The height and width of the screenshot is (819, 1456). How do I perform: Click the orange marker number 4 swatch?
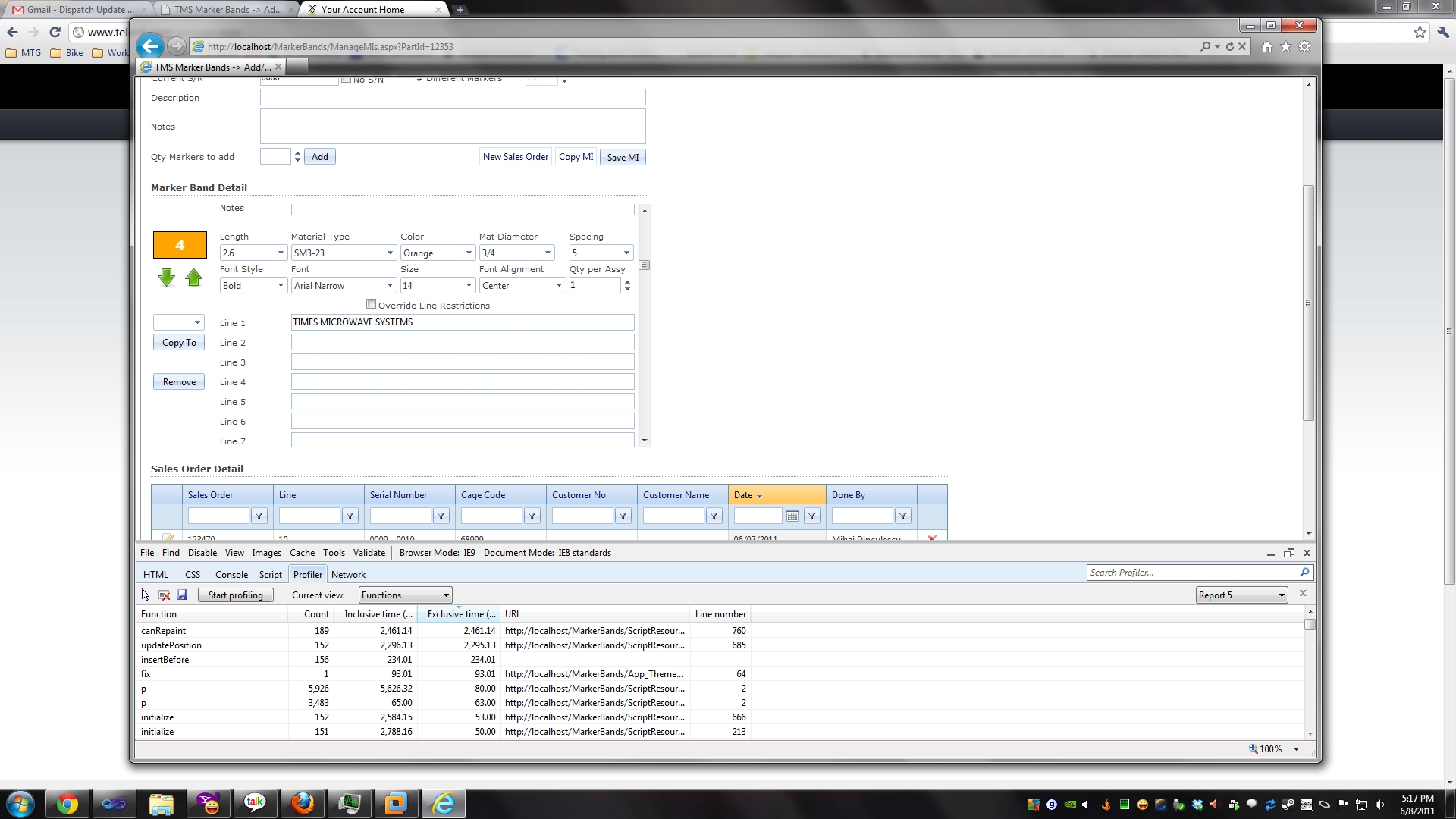[x=180, y=245]
